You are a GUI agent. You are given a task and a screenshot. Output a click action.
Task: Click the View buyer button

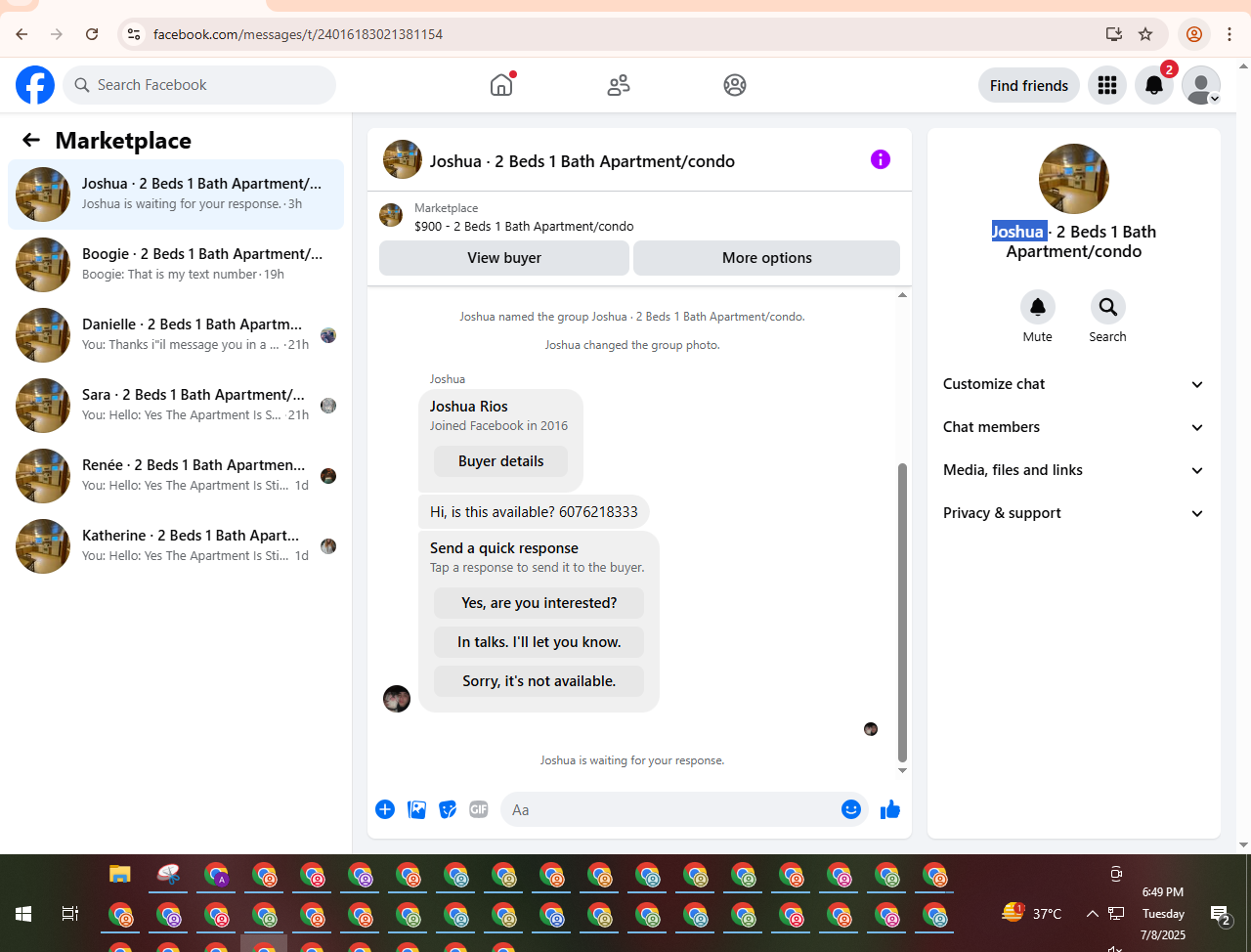[504, 258]
